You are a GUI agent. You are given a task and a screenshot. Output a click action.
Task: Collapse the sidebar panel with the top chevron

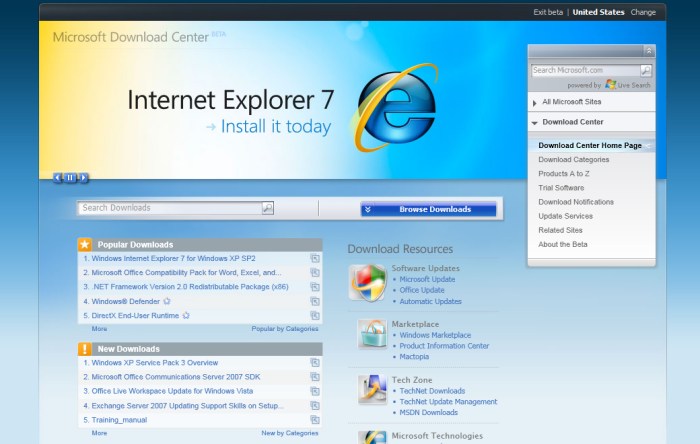tap(649, 51)
